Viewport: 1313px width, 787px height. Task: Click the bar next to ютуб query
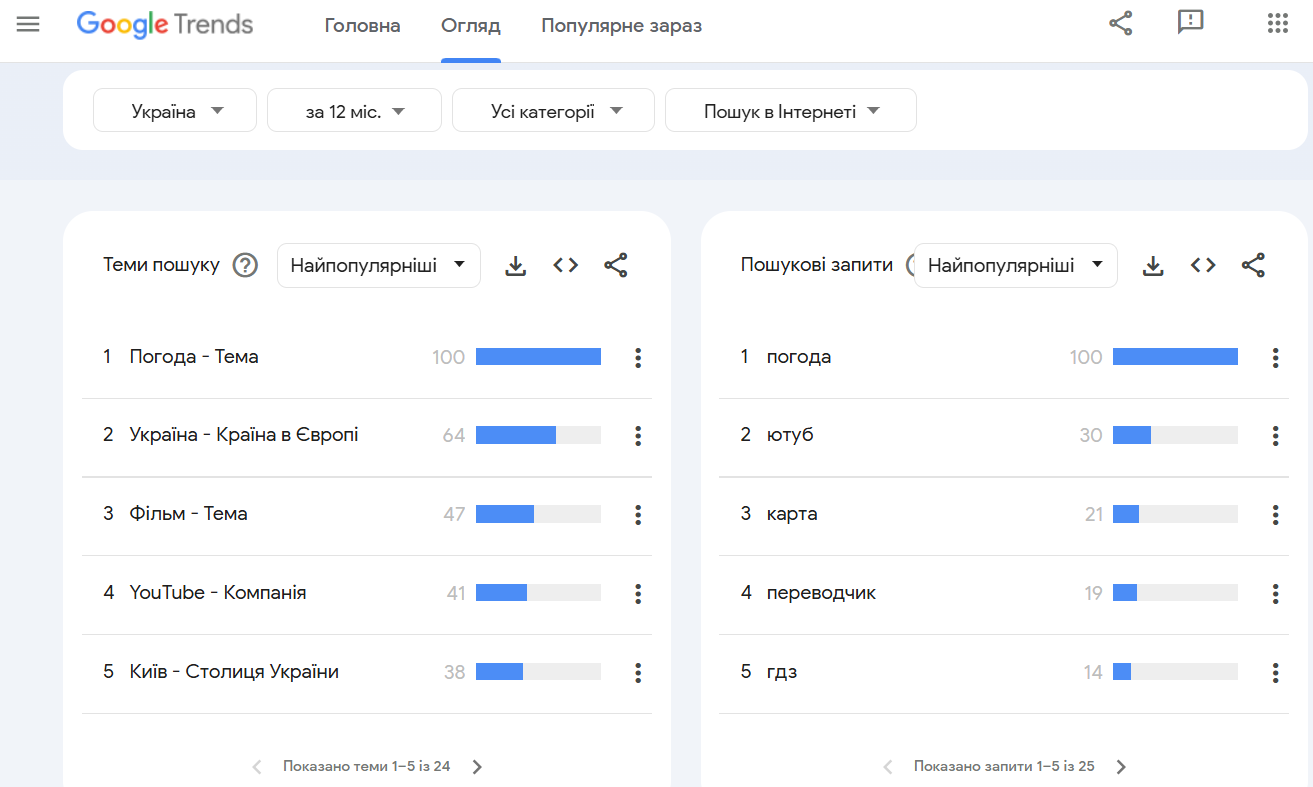pos(1175,435)
